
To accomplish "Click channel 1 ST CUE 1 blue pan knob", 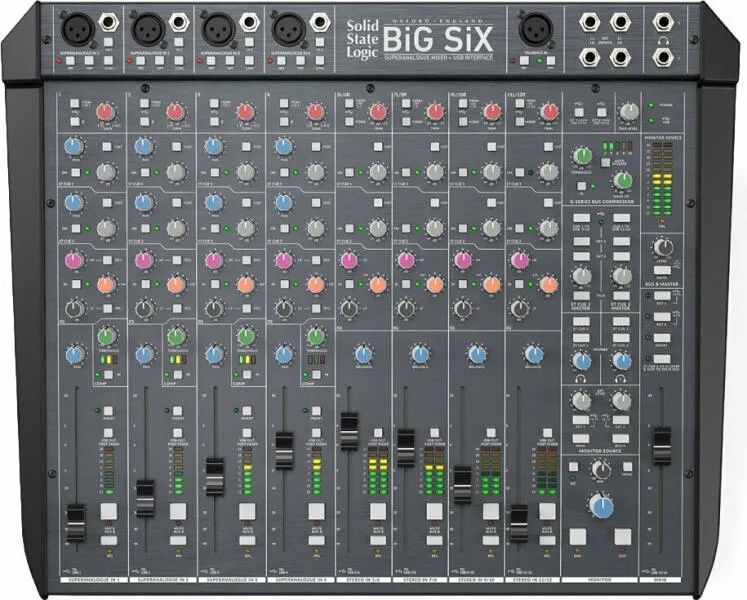I will pos(74,146).
